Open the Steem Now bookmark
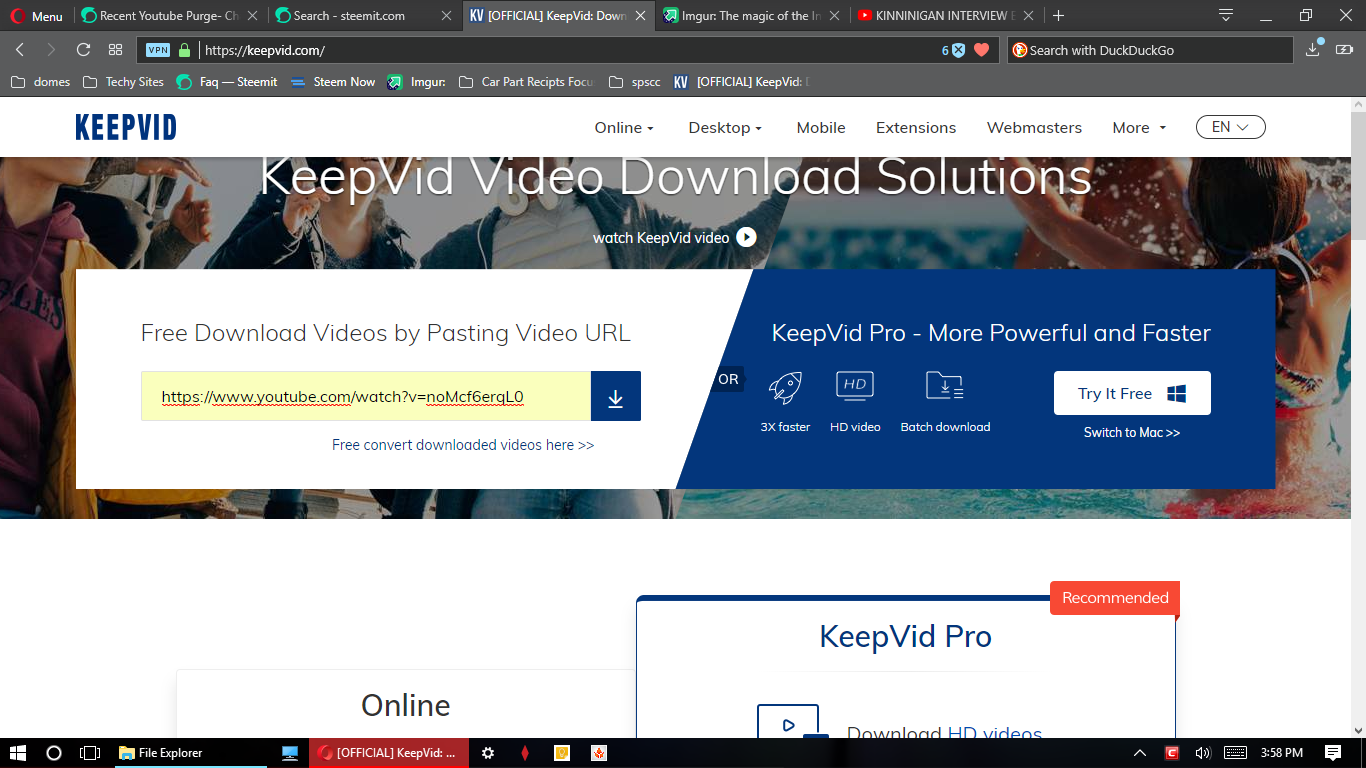The image size is (1366, 768). point(333,82)
